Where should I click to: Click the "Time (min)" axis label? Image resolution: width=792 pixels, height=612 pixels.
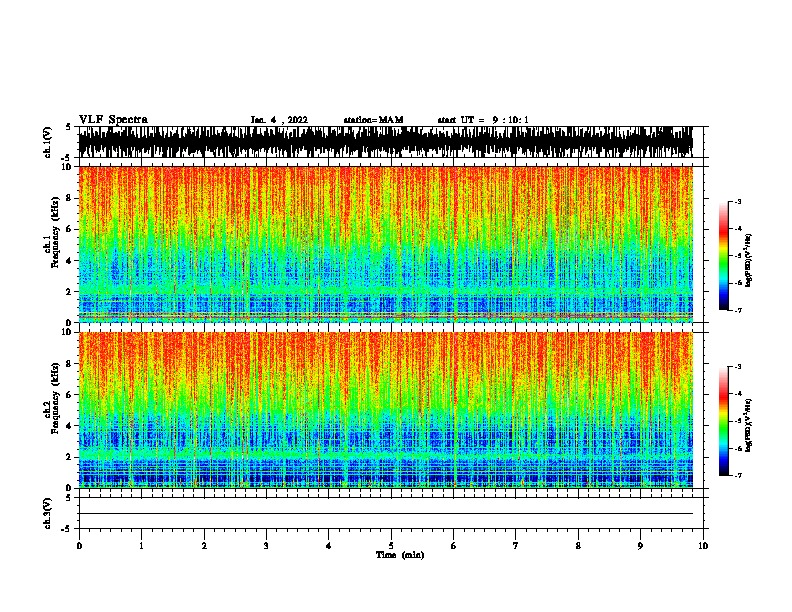pyautogui.click(x=400, y=555)
